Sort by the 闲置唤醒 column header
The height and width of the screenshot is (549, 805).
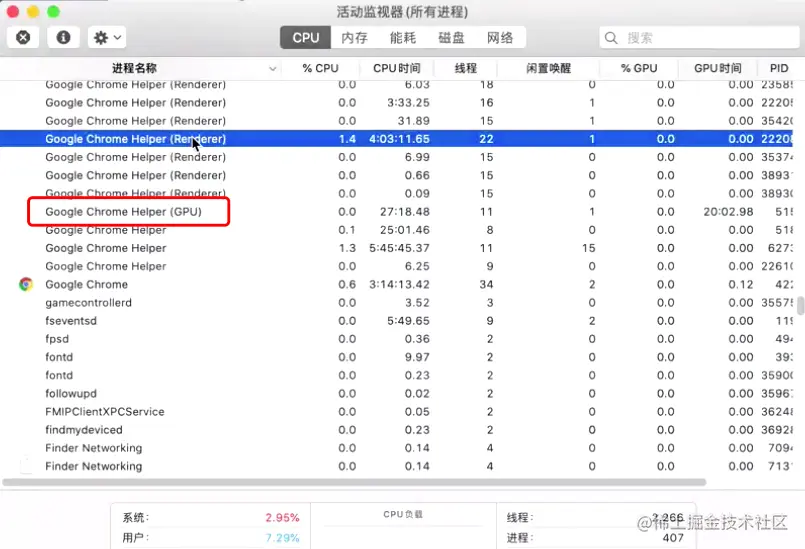point(548,68)
